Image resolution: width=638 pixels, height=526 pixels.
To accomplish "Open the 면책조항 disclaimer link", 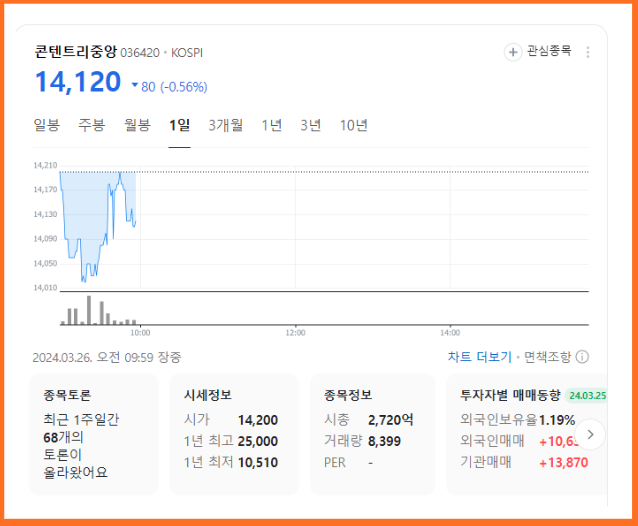I will [548, 357].
